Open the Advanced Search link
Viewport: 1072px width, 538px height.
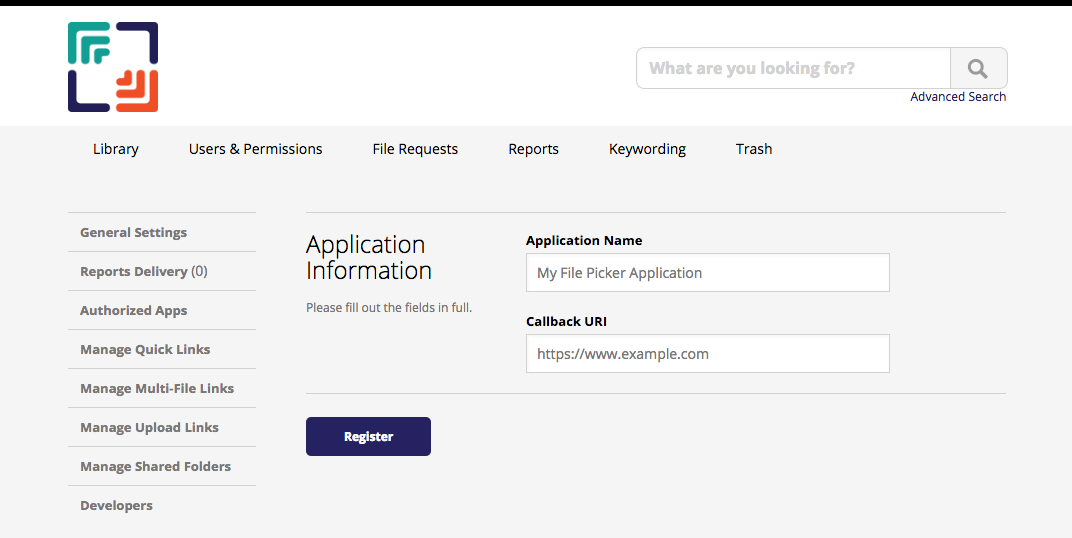[x=958, y=97]
